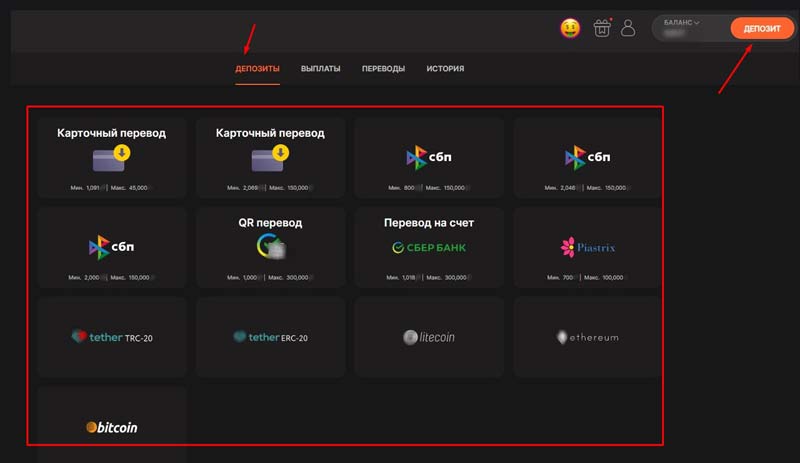The width and height of the screenshot is (800, 463).
Task: Expand the Баланс dropdown
Action: 682,22
